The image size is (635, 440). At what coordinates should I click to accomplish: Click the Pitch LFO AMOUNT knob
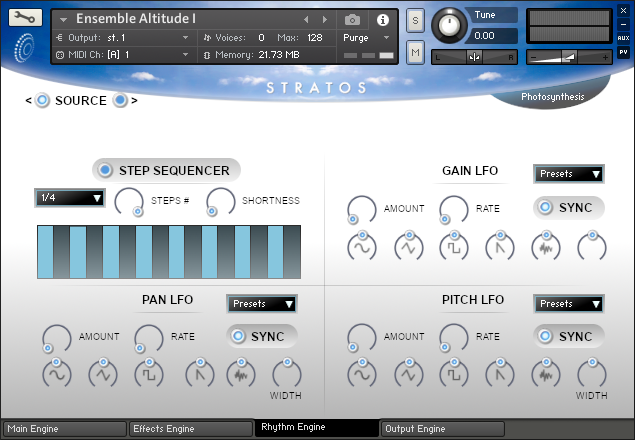362,338
